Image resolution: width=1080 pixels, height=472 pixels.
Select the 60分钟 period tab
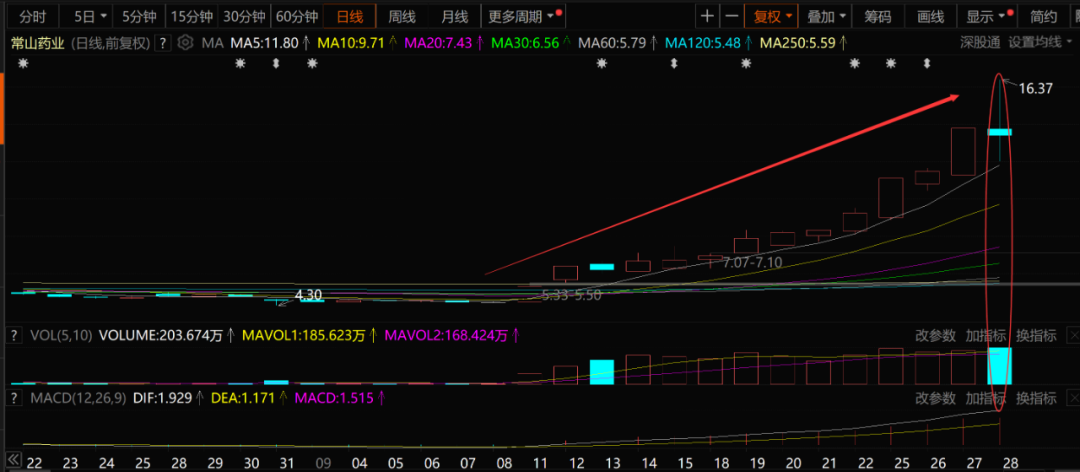pos(297,17)
